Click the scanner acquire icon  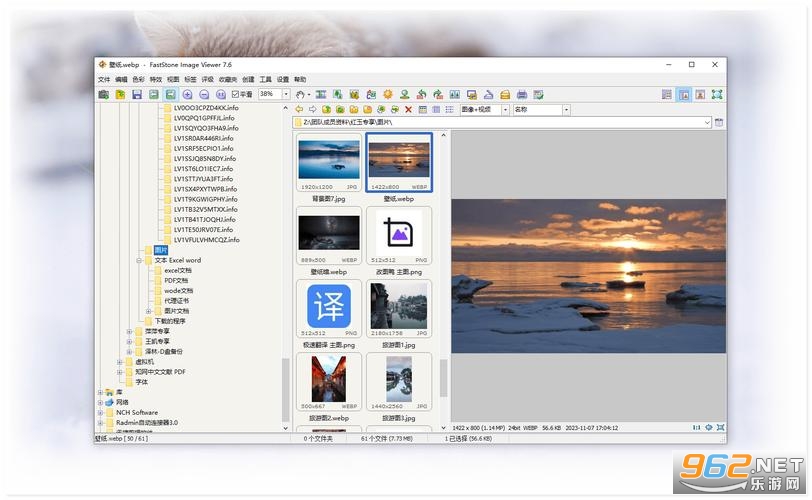coord(488,95)
